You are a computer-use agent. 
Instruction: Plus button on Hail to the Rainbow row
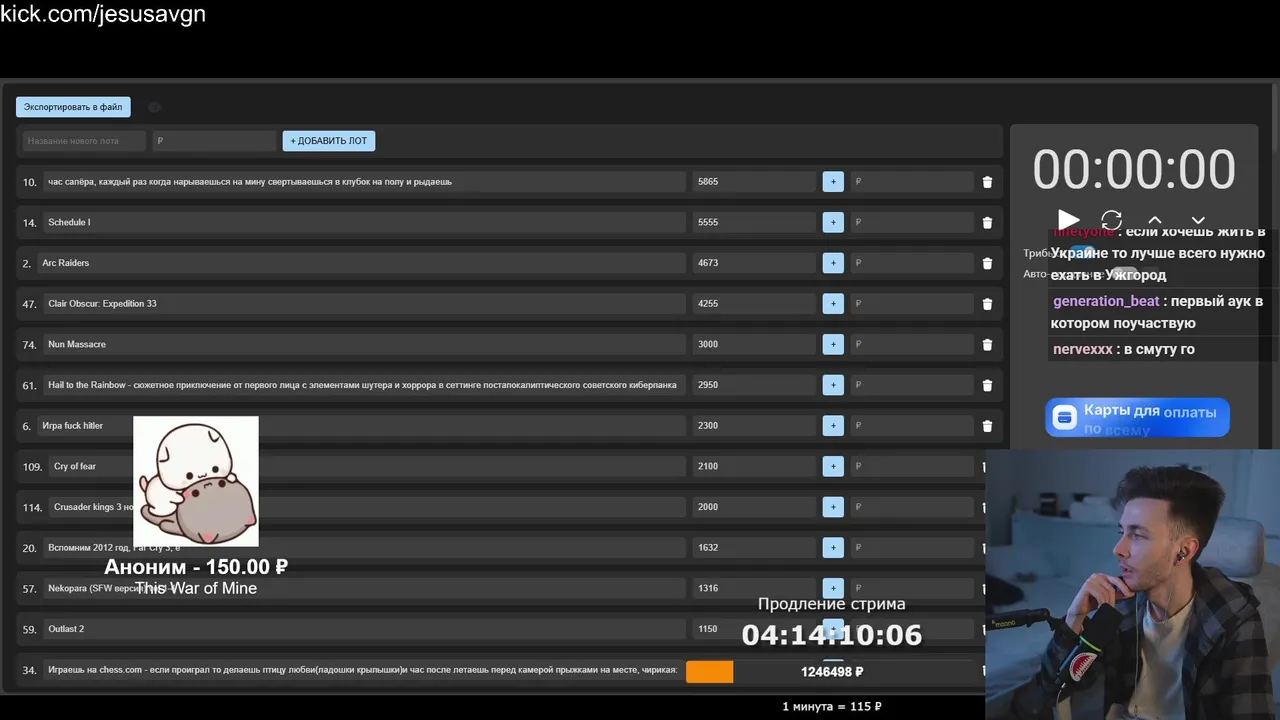(x=833, y=385)
